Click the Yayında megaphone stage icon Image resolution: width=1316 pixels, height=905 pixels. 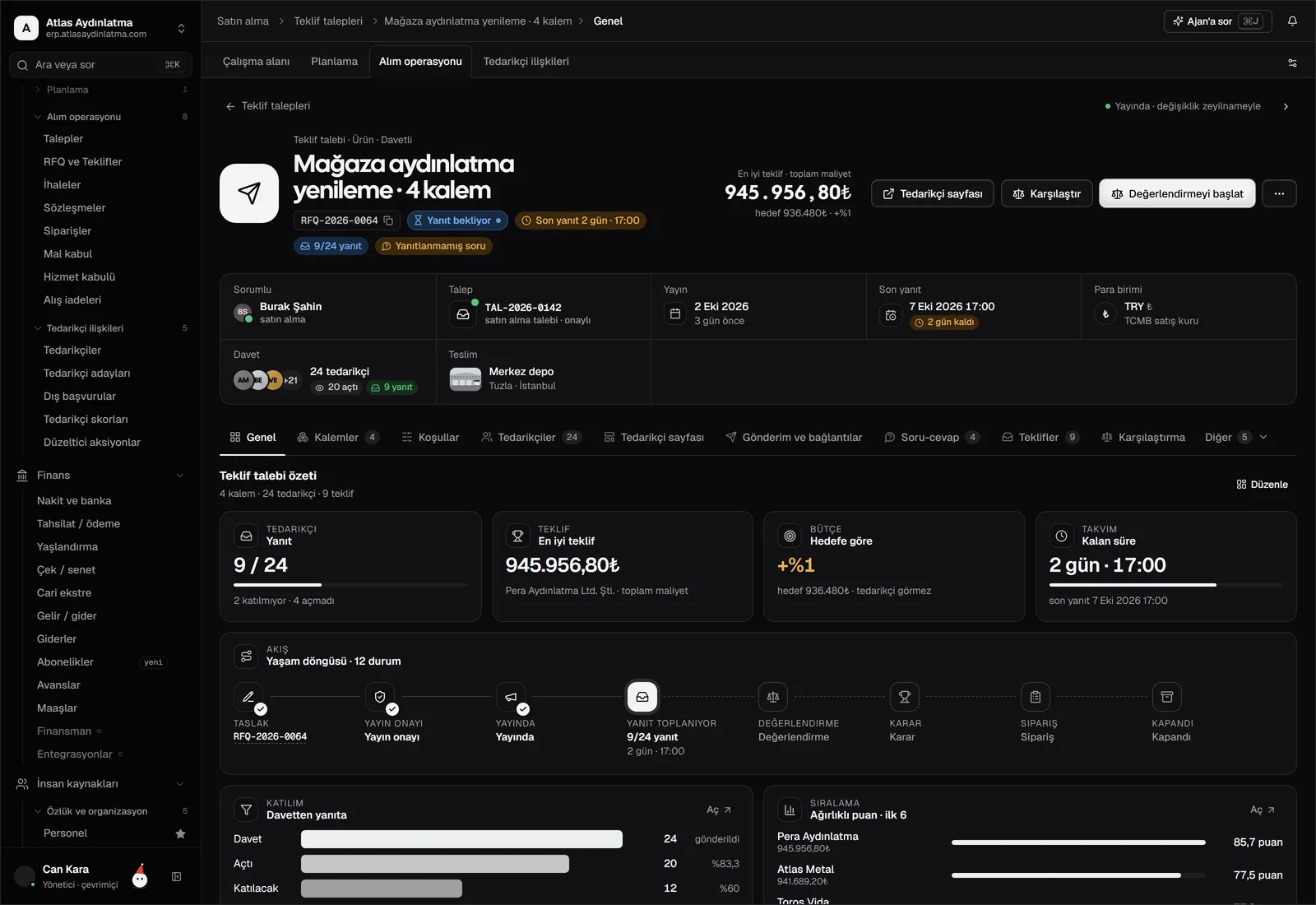[x=511, y=697]
